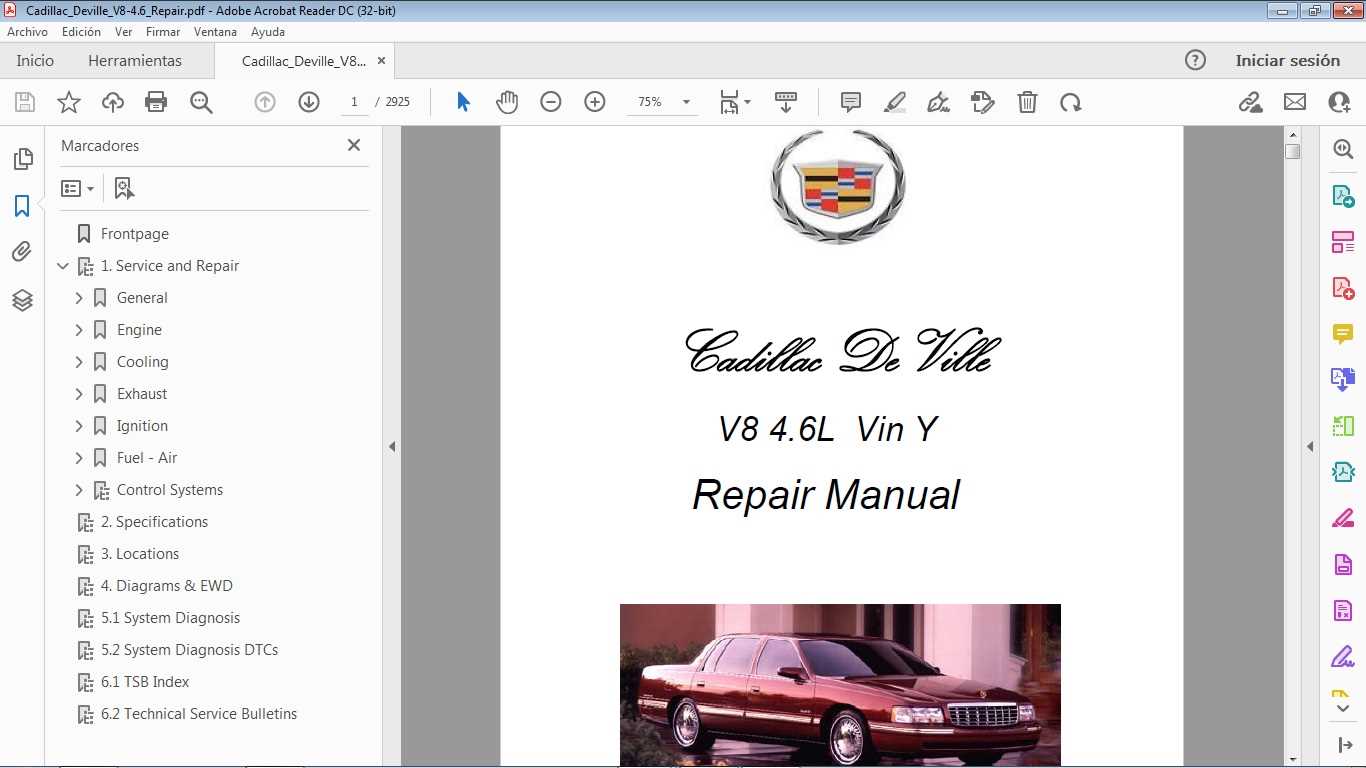Share a link to file icon
1366x768 pixels.
click(x=1250, y=102)
